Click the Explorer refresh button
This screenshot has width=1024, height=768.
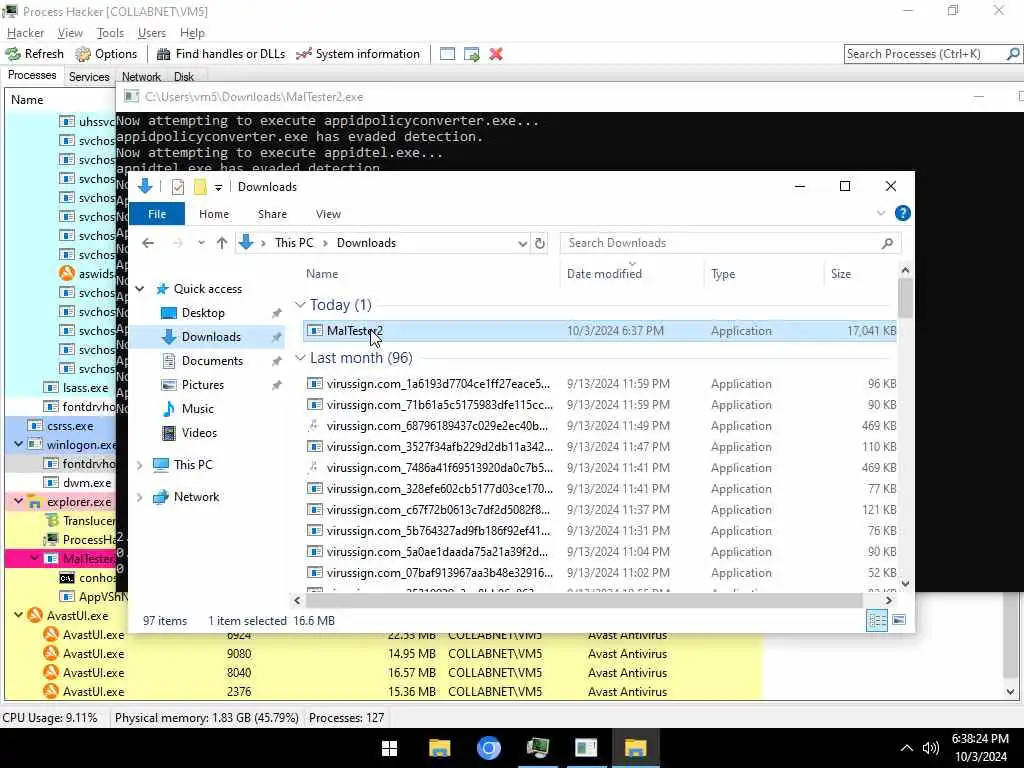(x=540, y=244)
